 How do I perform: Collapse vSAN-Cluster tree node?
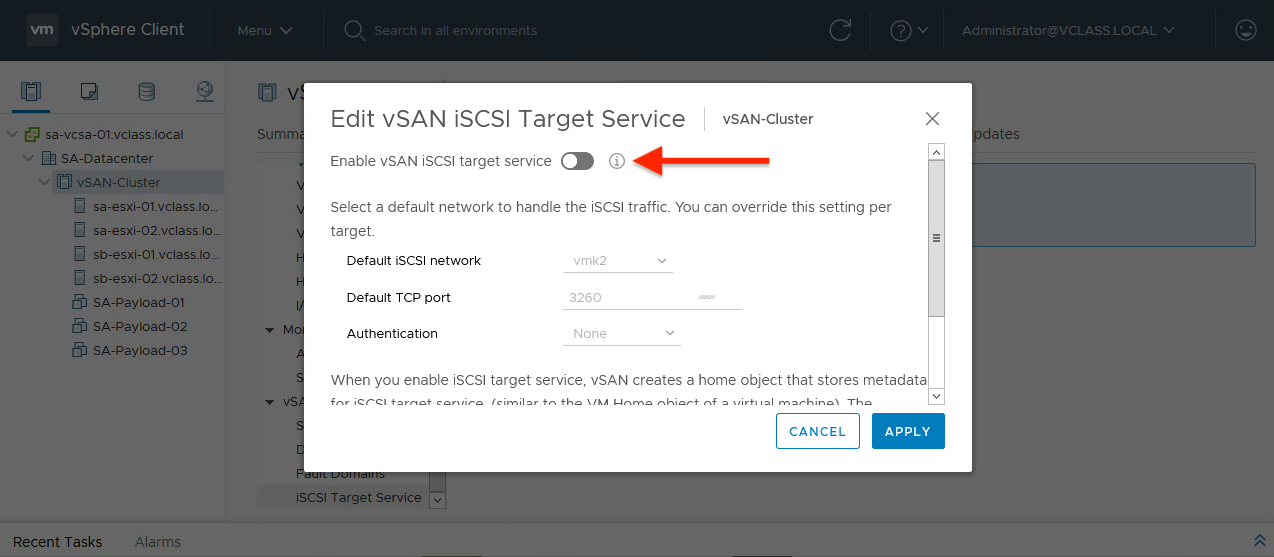tap(43, 182)
